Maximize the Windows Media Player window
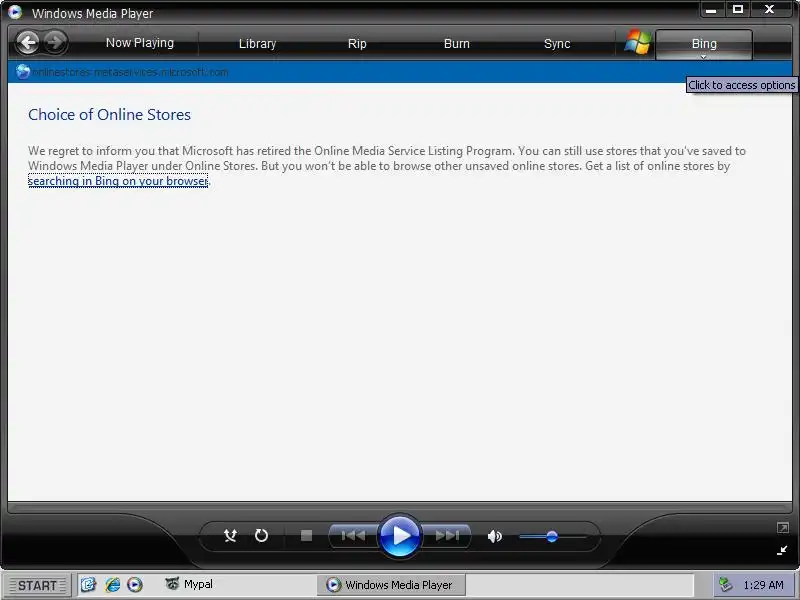The height and width of the screenshot is (600, 800). coord(738,9)
